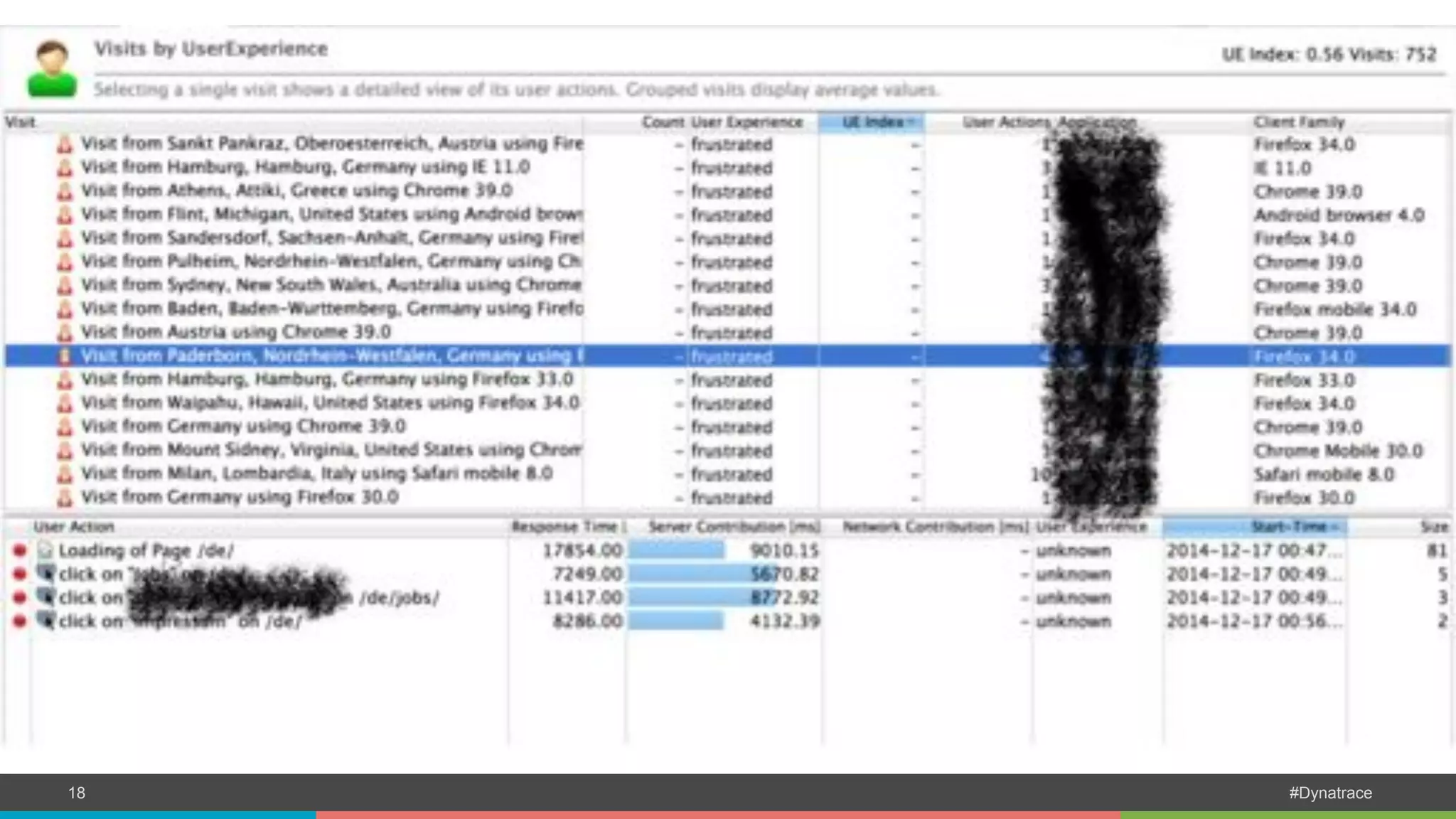This screenshot has height=819, width=1456.
Task: Click the user icon on Milan, Lombardia visit
Action: coord(65,473)
